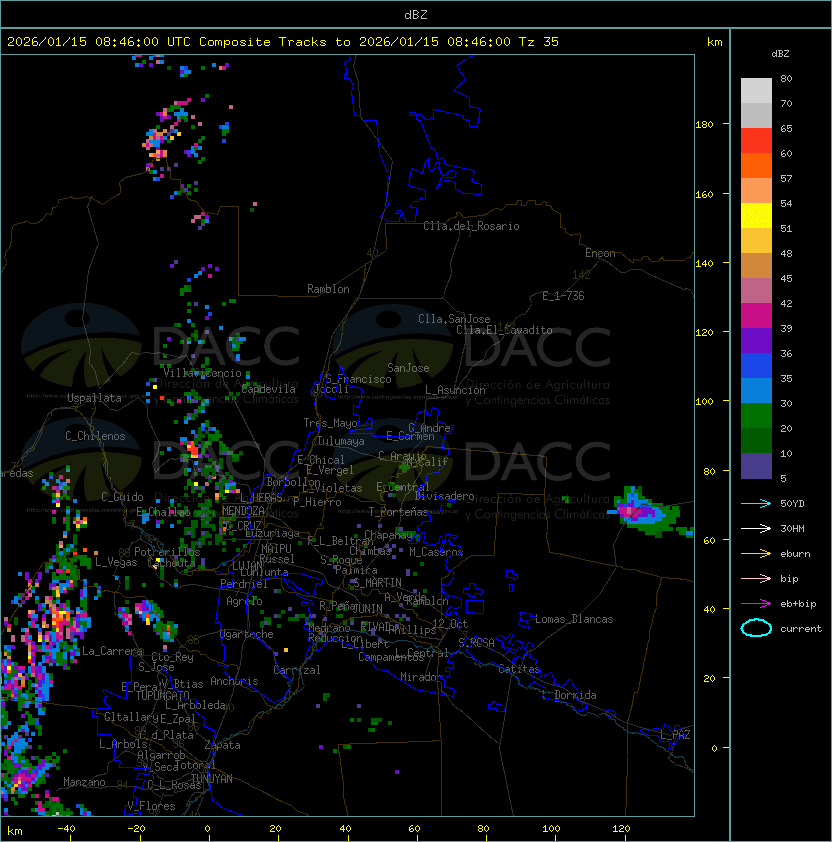Select the Clla.del_Rosario location label

pos(471,226)
